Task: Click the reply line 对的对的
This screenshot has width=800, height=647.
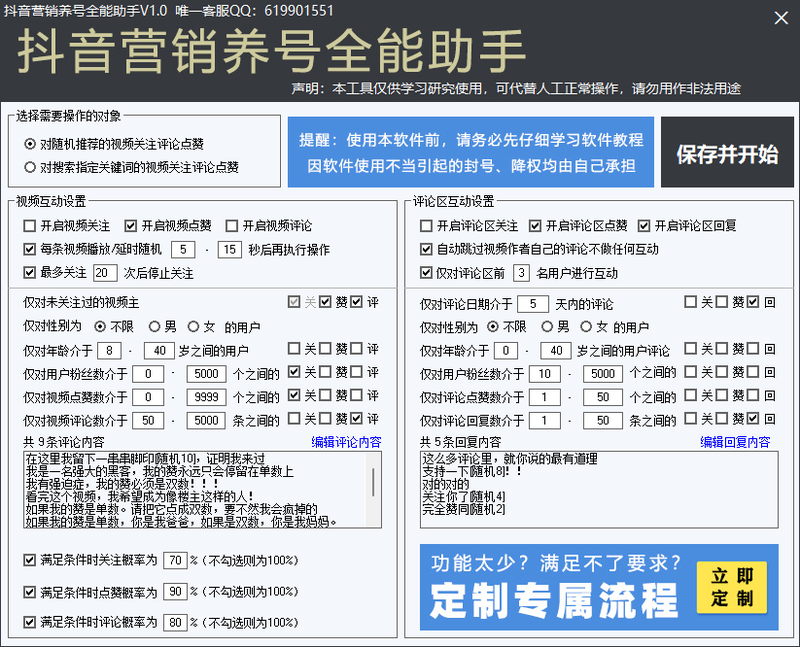Action: tap(445, 484)
